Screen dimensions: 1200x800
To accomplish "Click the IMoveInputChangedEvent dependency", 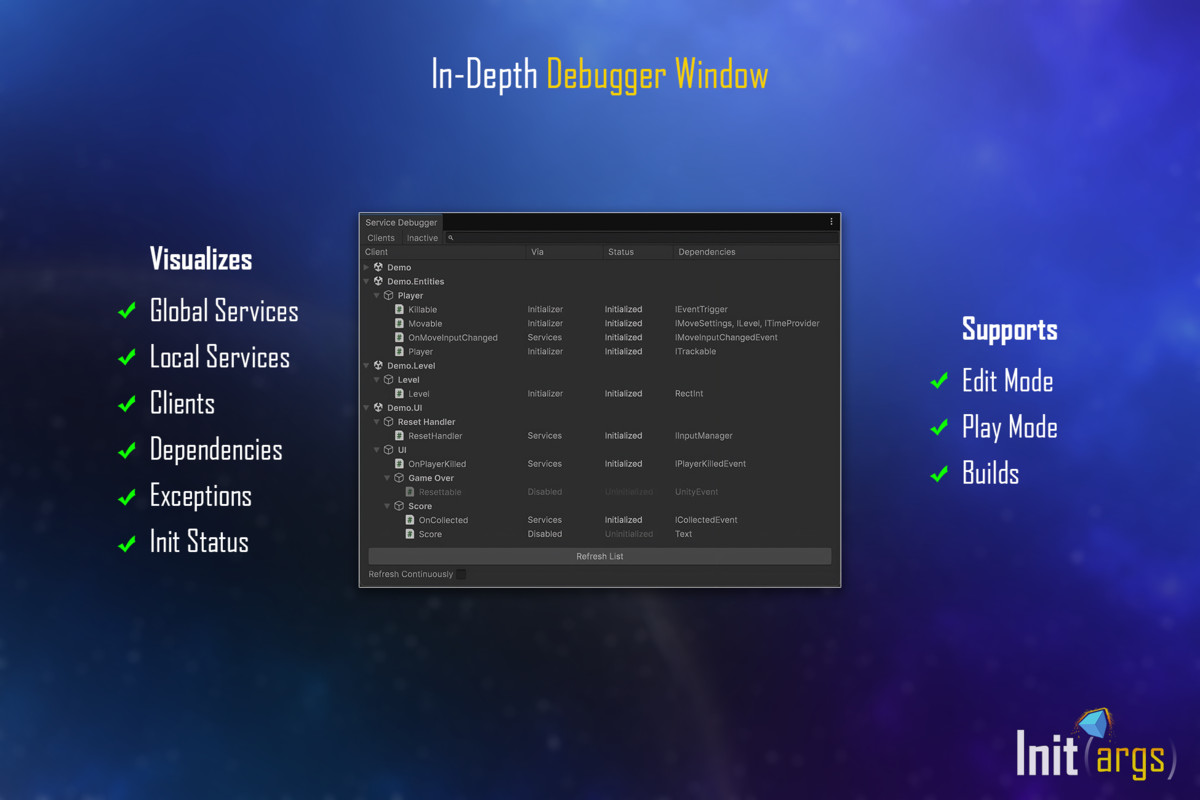I will [726, 337].
